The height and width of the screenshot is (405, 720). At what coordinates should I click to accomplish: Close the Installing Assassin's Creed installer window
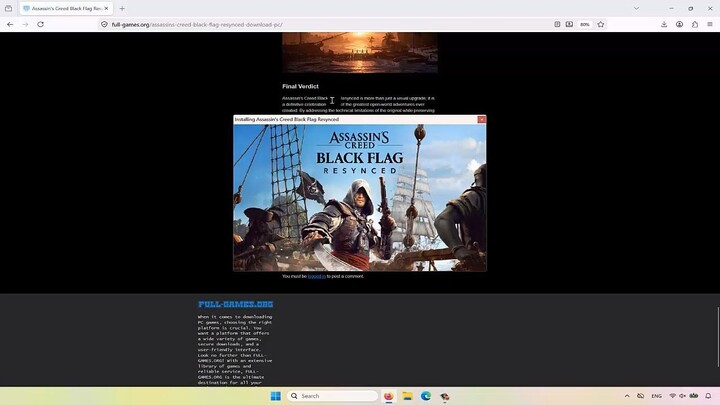point(481,119)
